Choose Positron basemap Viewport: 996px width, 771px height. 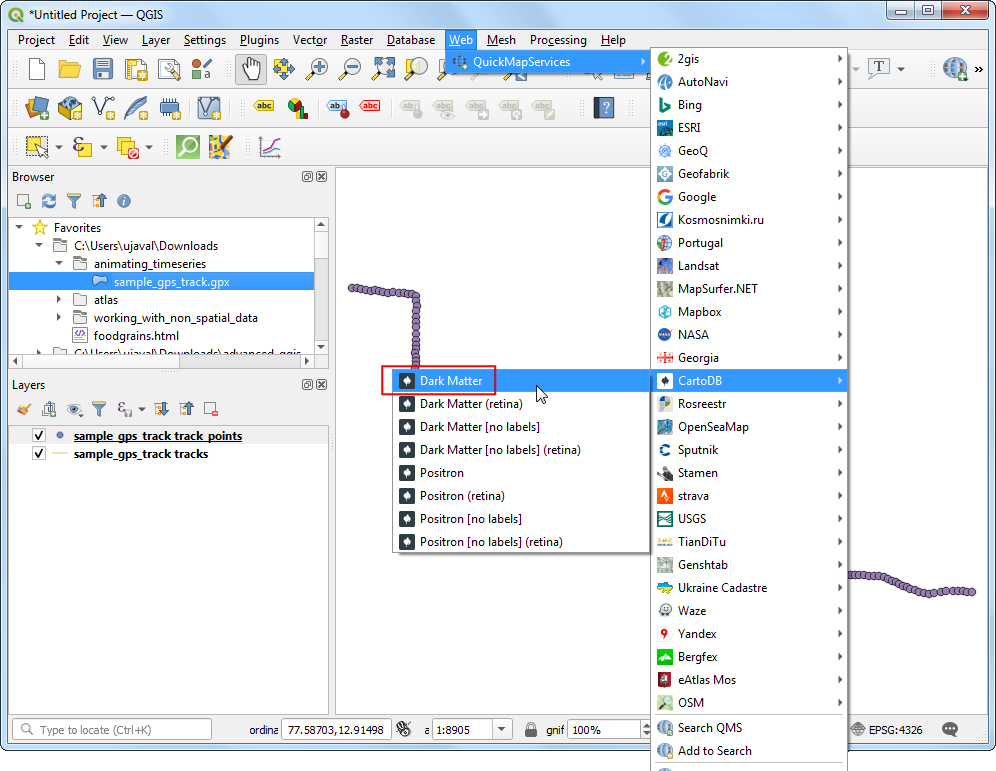pos(521,473)
